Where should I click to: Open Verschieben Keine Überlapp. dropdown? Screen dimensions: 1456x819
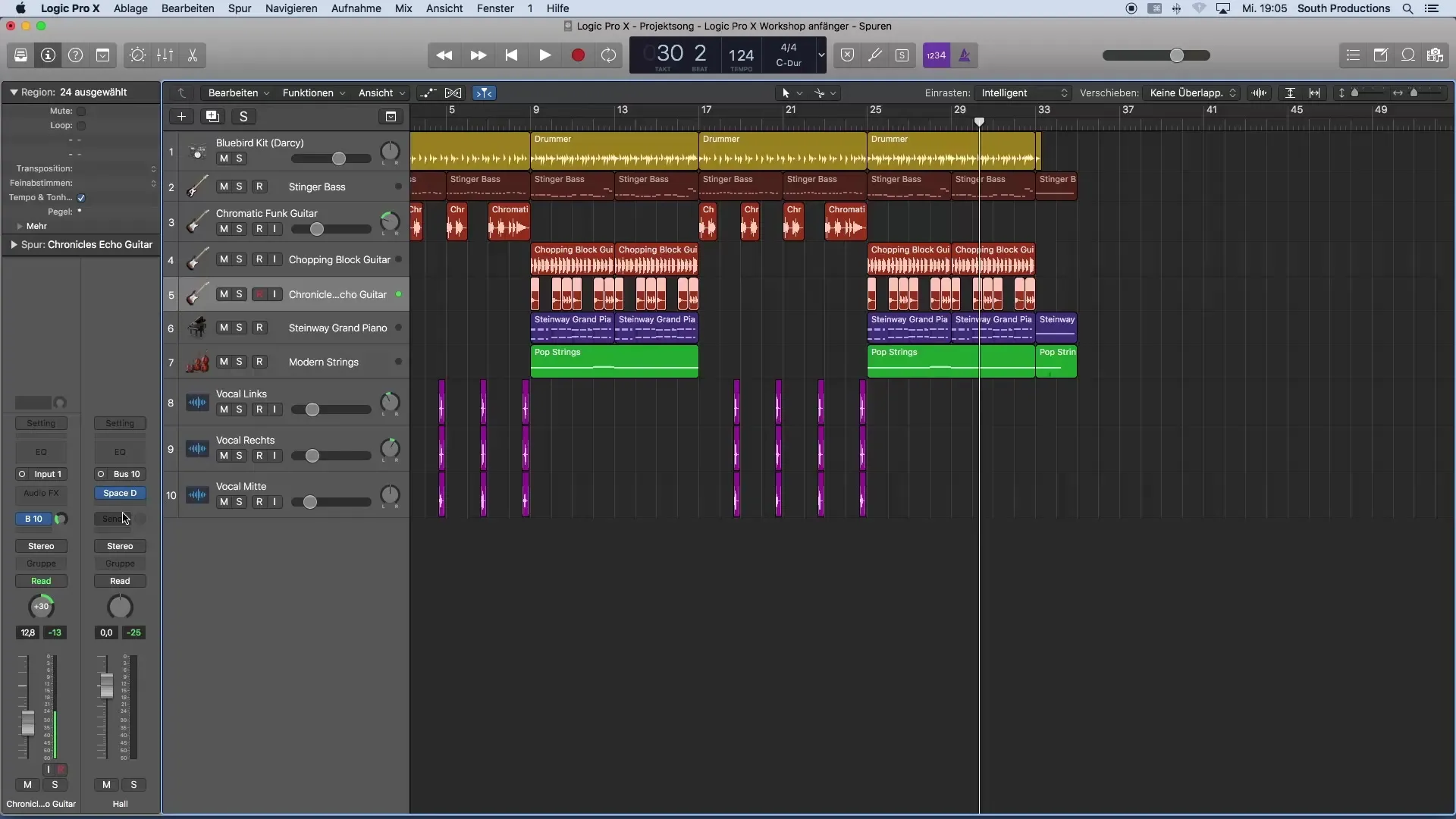(x=1192, y=93)
